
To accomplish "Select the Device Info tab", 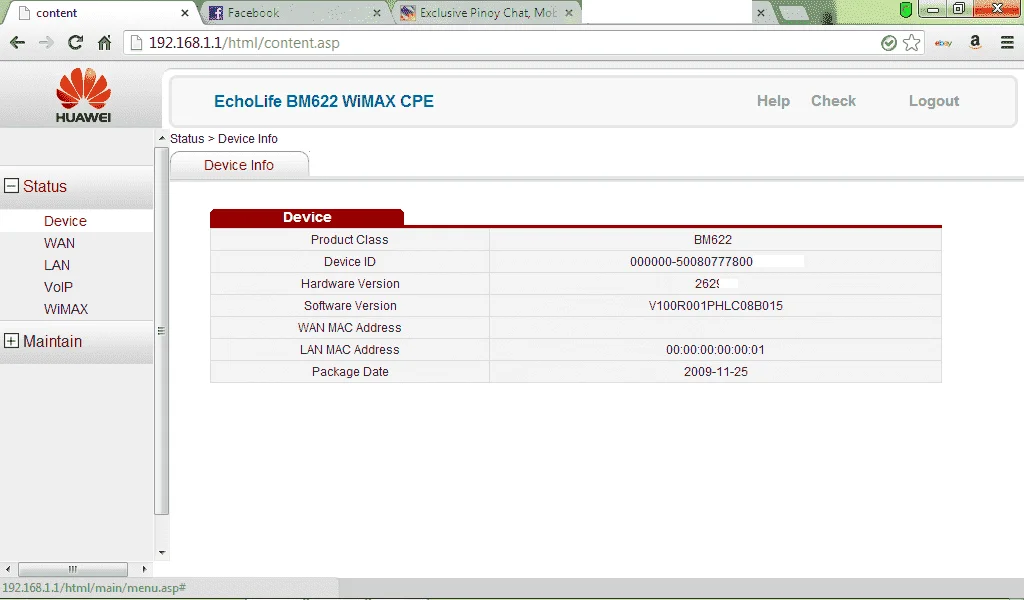I will pyautogui.click(x=239, y=165).
